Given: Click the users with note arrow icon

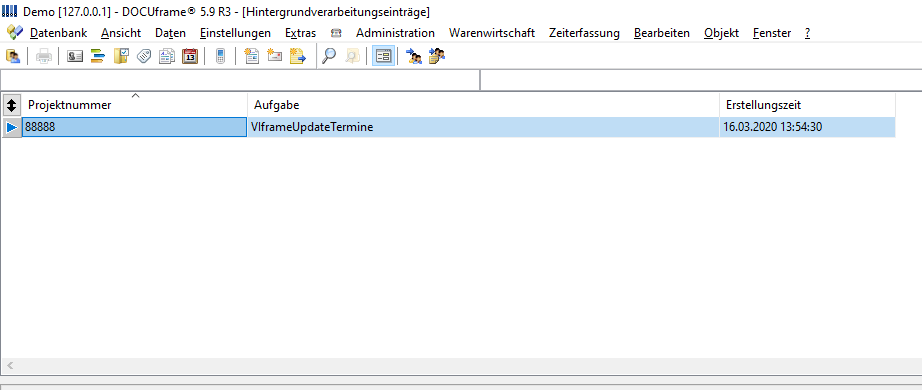Looking at the screenshot, I should (x=437, y=56).
